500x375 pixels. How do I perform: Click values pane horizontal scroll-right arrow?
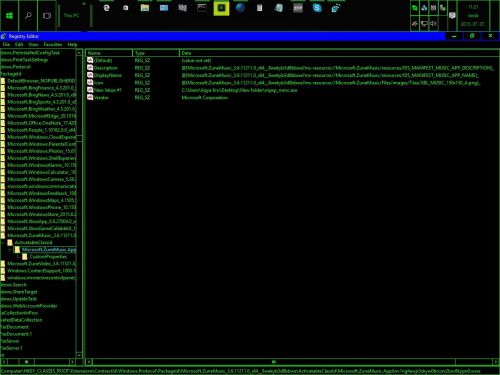[495, 362]
